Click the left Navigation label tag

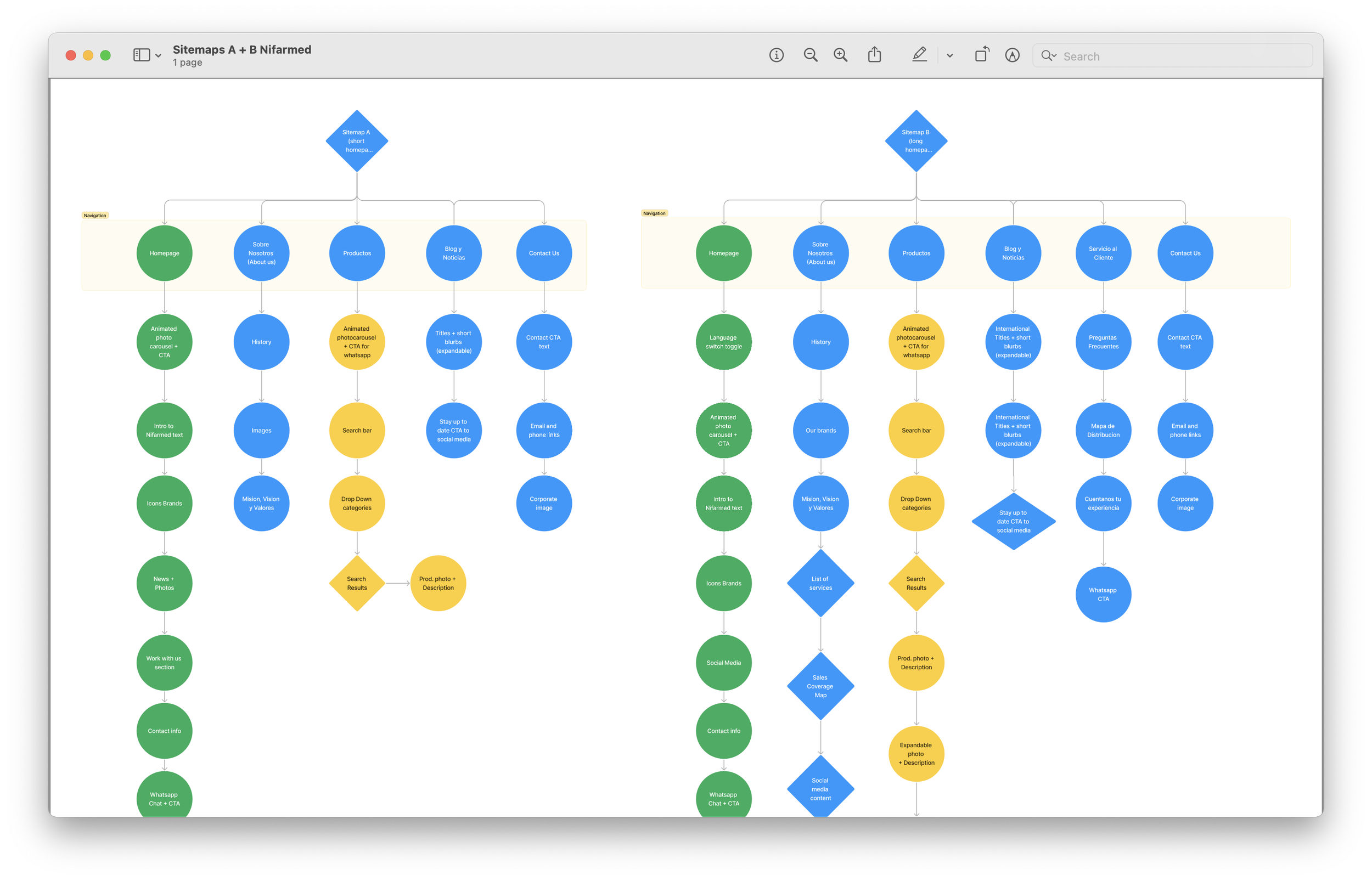click(x=95, y=216)
